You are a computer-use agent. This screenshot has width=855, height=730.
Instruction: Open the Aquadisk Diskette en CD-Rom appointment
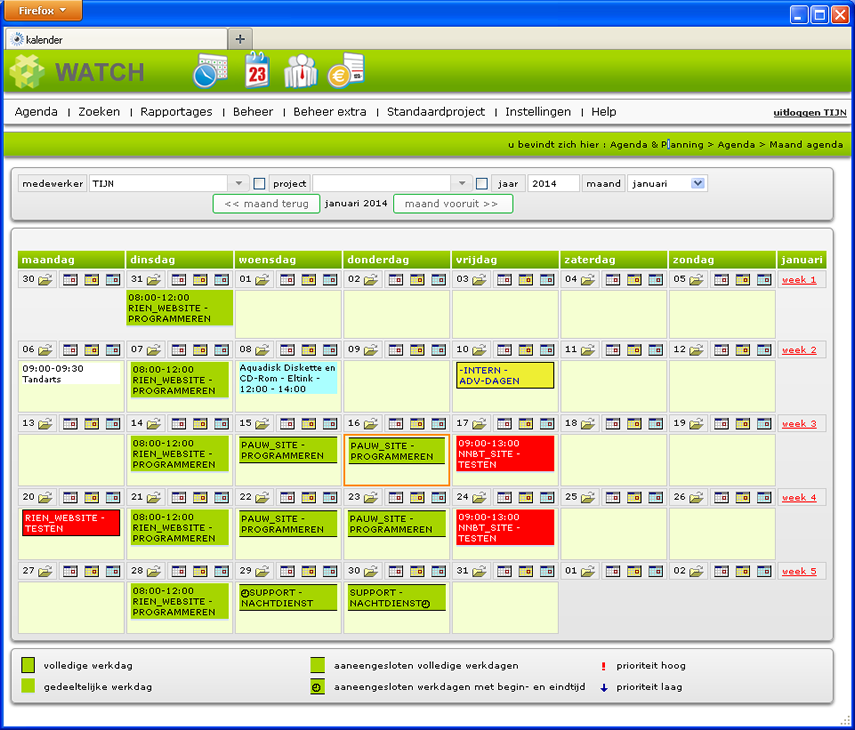287,377
